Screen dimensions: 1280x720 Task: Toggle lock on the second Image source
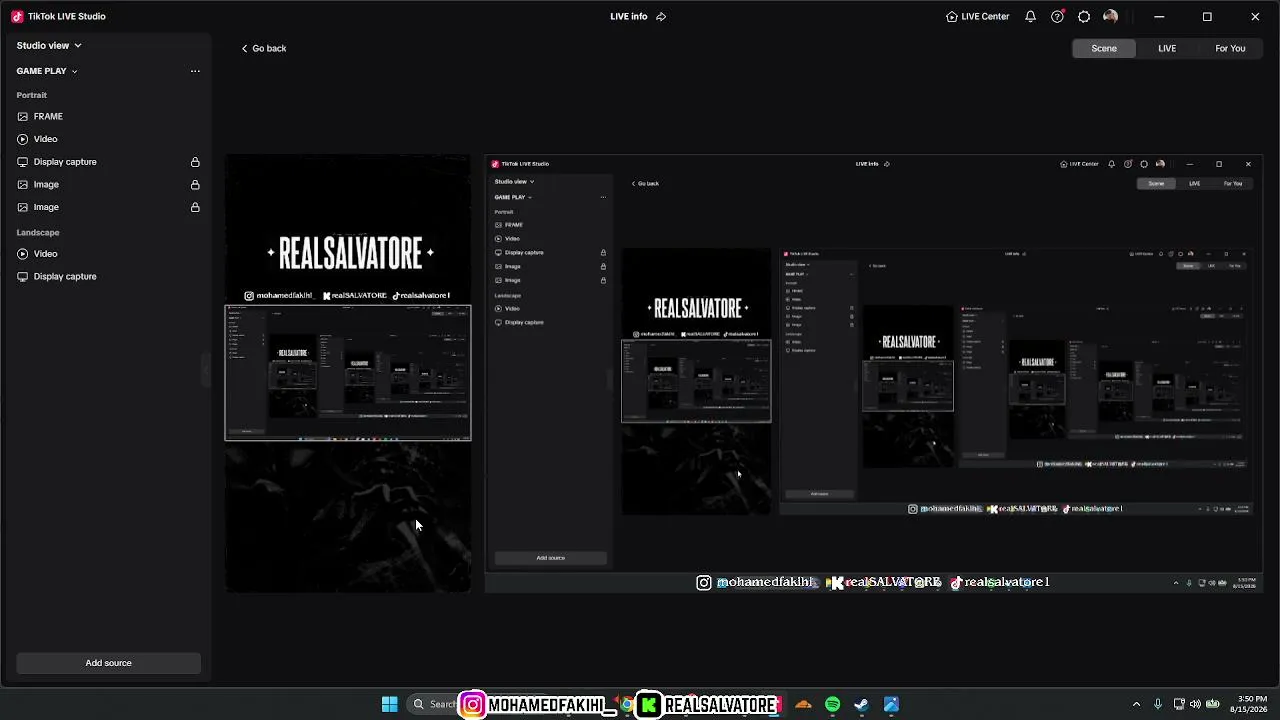[x=195, y=207]
